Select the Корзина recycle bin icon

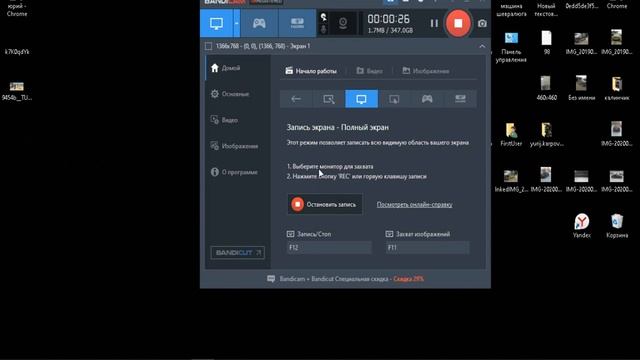tap(617, 226)
